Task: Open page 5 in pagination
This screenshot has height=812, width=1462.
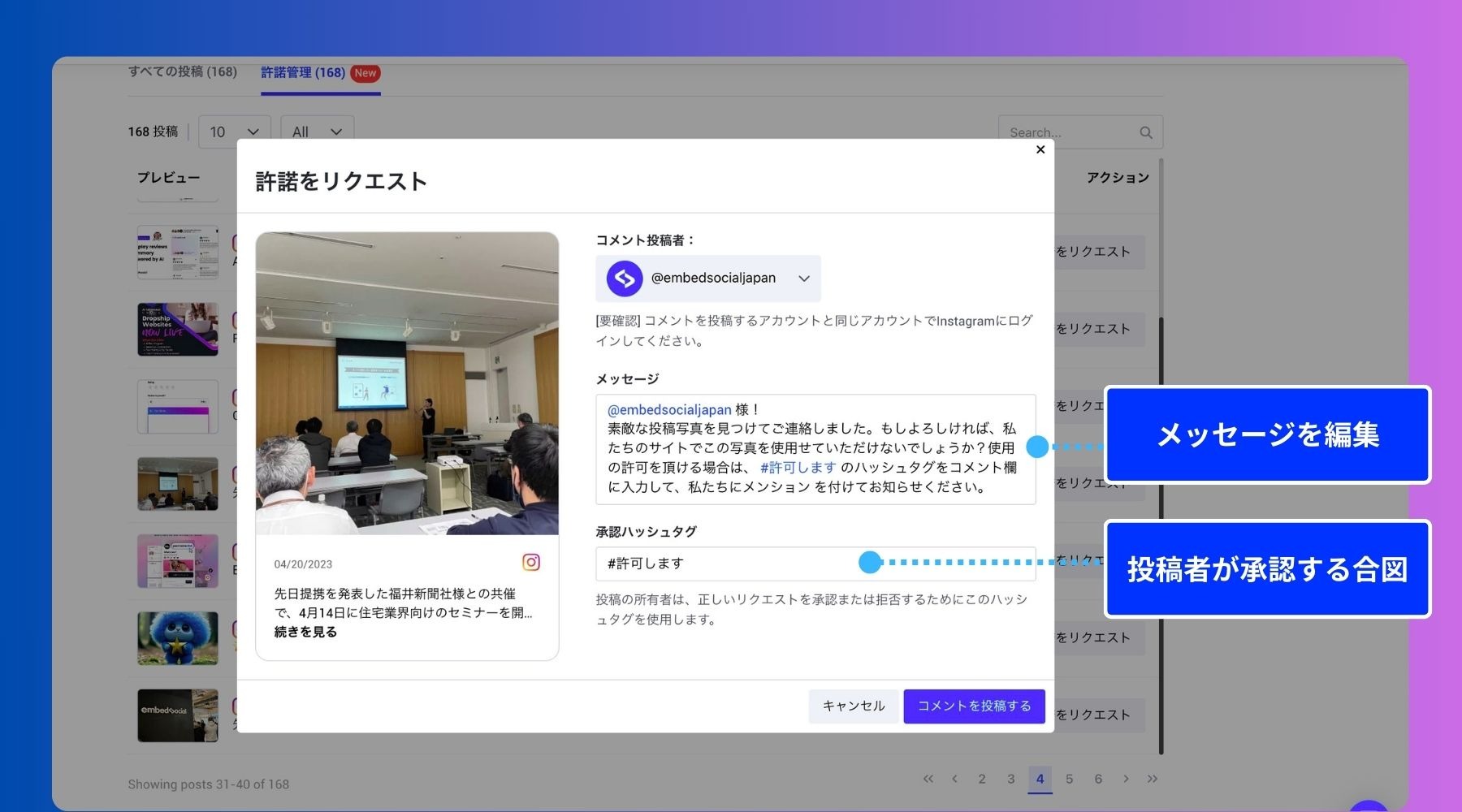Action: point(1070,779)
